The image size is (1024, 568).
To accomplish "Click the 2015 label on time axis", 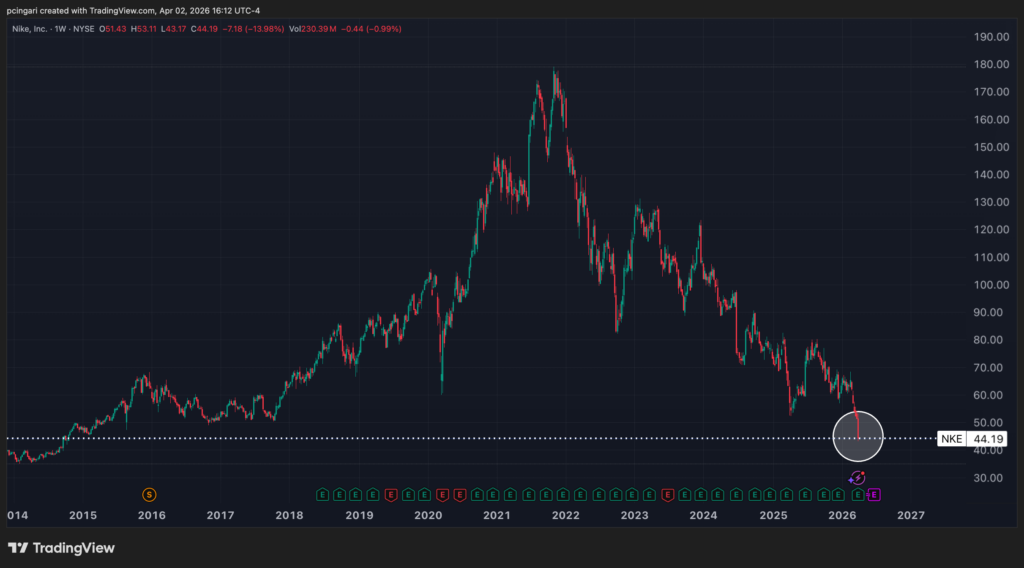I will [x=83, y=515].
